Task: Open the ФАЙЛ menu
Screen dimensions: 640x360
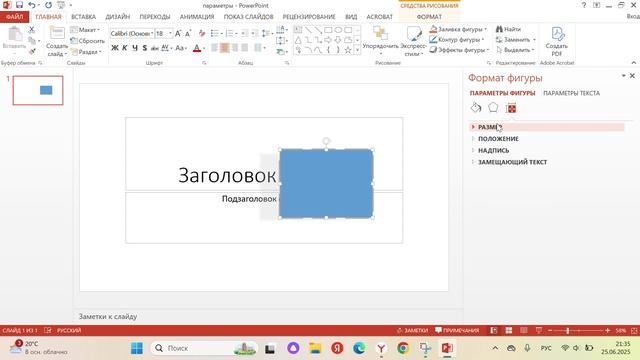Action: (15, 17)
